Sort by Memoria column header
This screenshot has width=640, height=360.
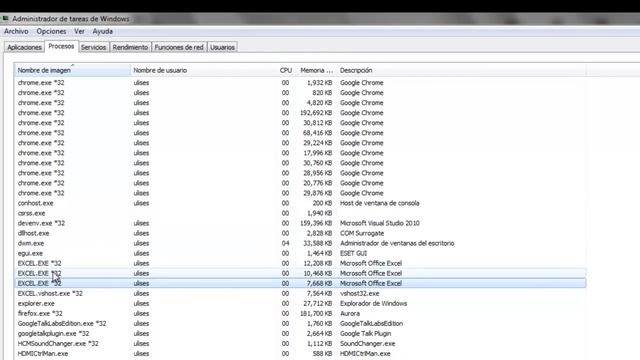316,70
